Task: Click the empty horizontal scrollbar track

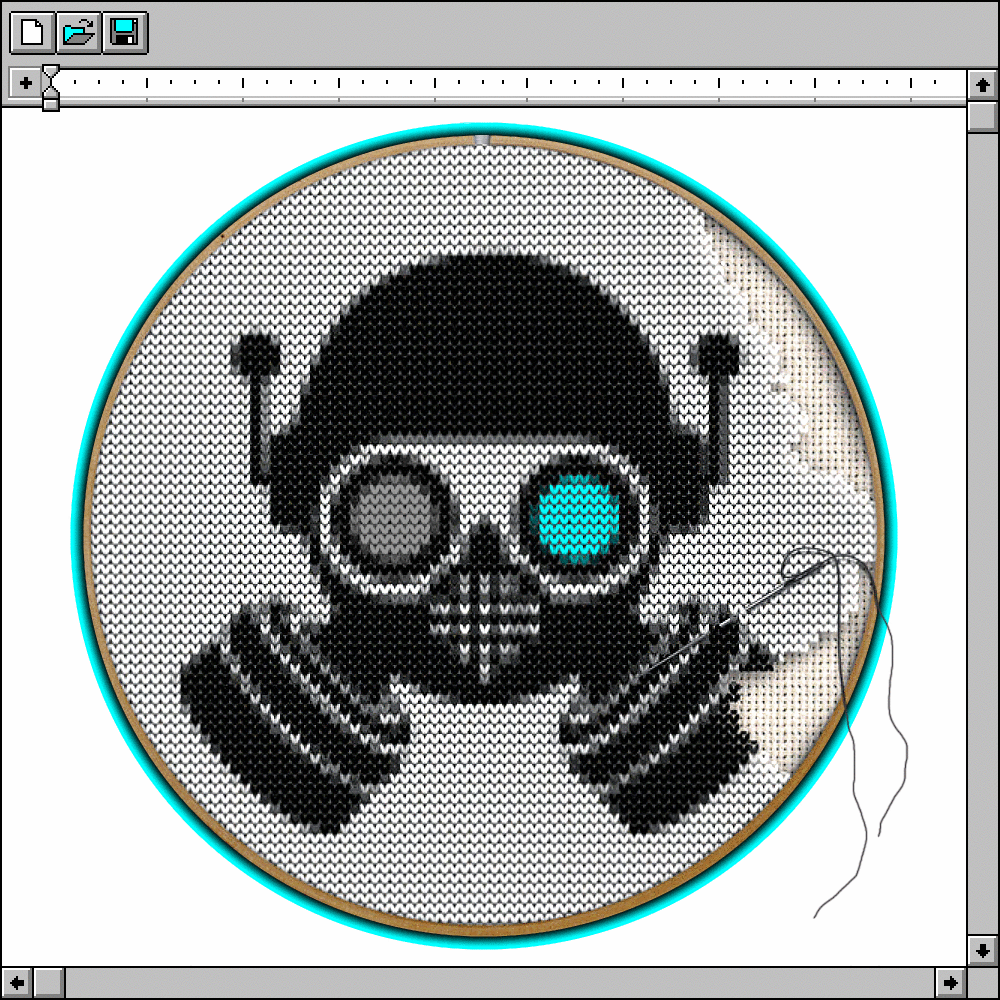Action: click(500, 981)
